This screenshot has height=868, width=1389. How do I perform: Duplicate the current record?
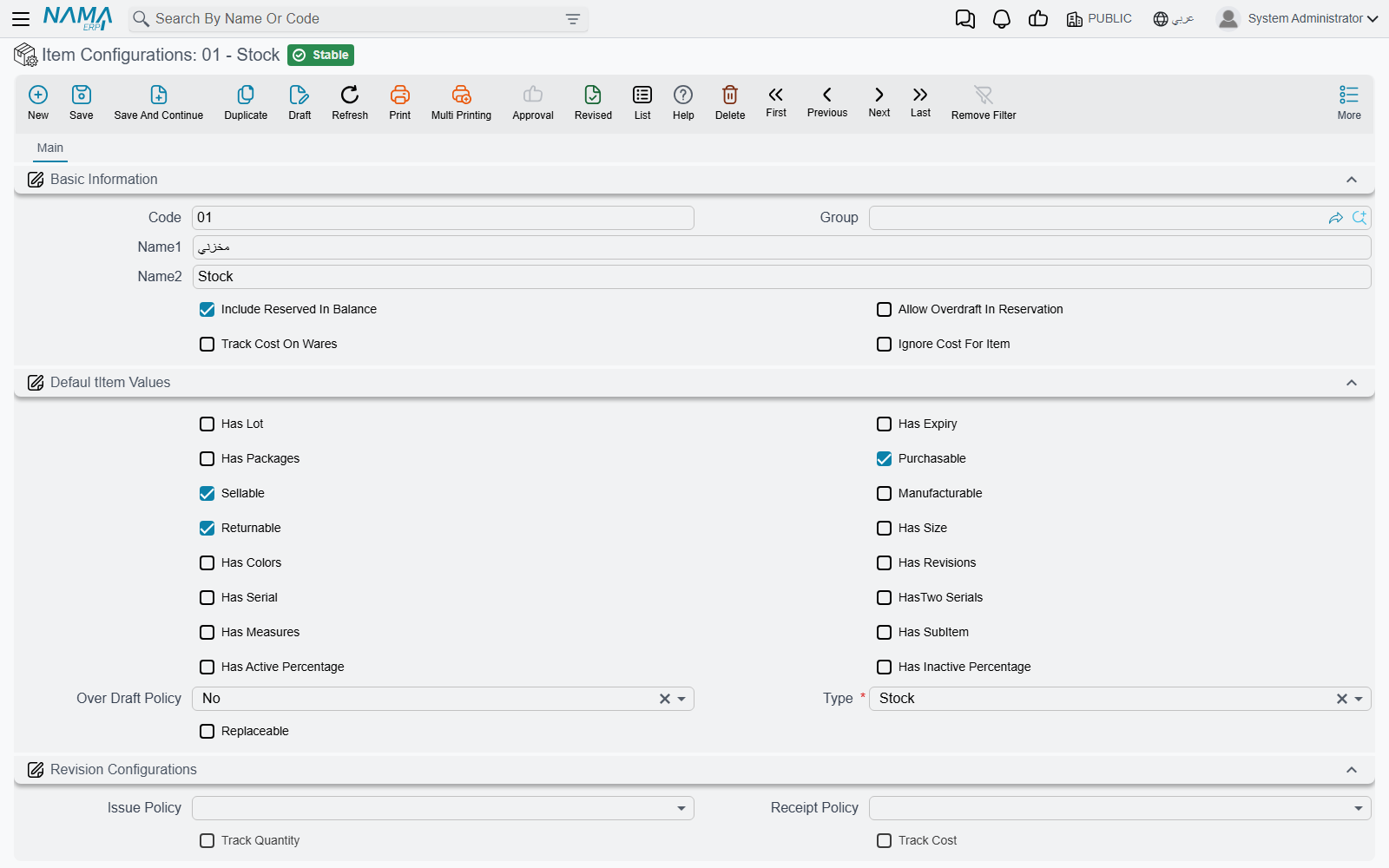[x=246, y=102]
